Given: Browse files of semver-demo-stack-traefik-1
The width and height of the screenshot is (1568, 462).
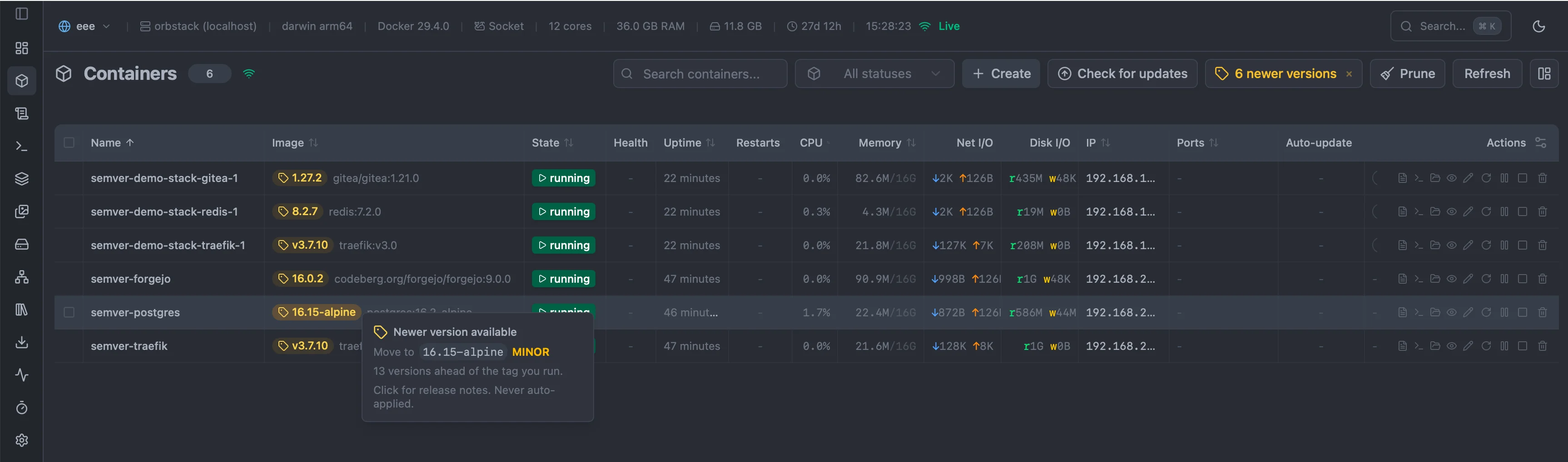Looking at the screenshot, I should pyautogui.click(x=1435, y=246).
